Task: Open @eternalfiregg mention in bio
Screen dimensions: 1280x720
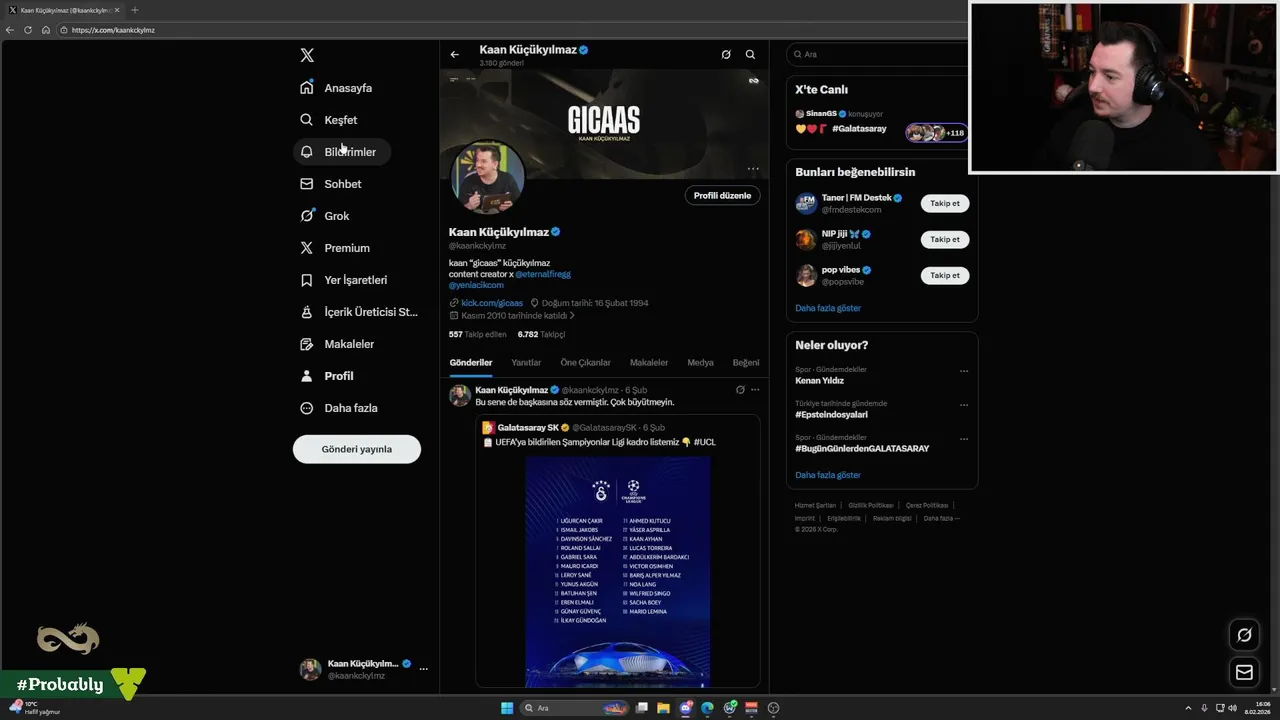Action: pyautogui.click(x=543, y=274)
